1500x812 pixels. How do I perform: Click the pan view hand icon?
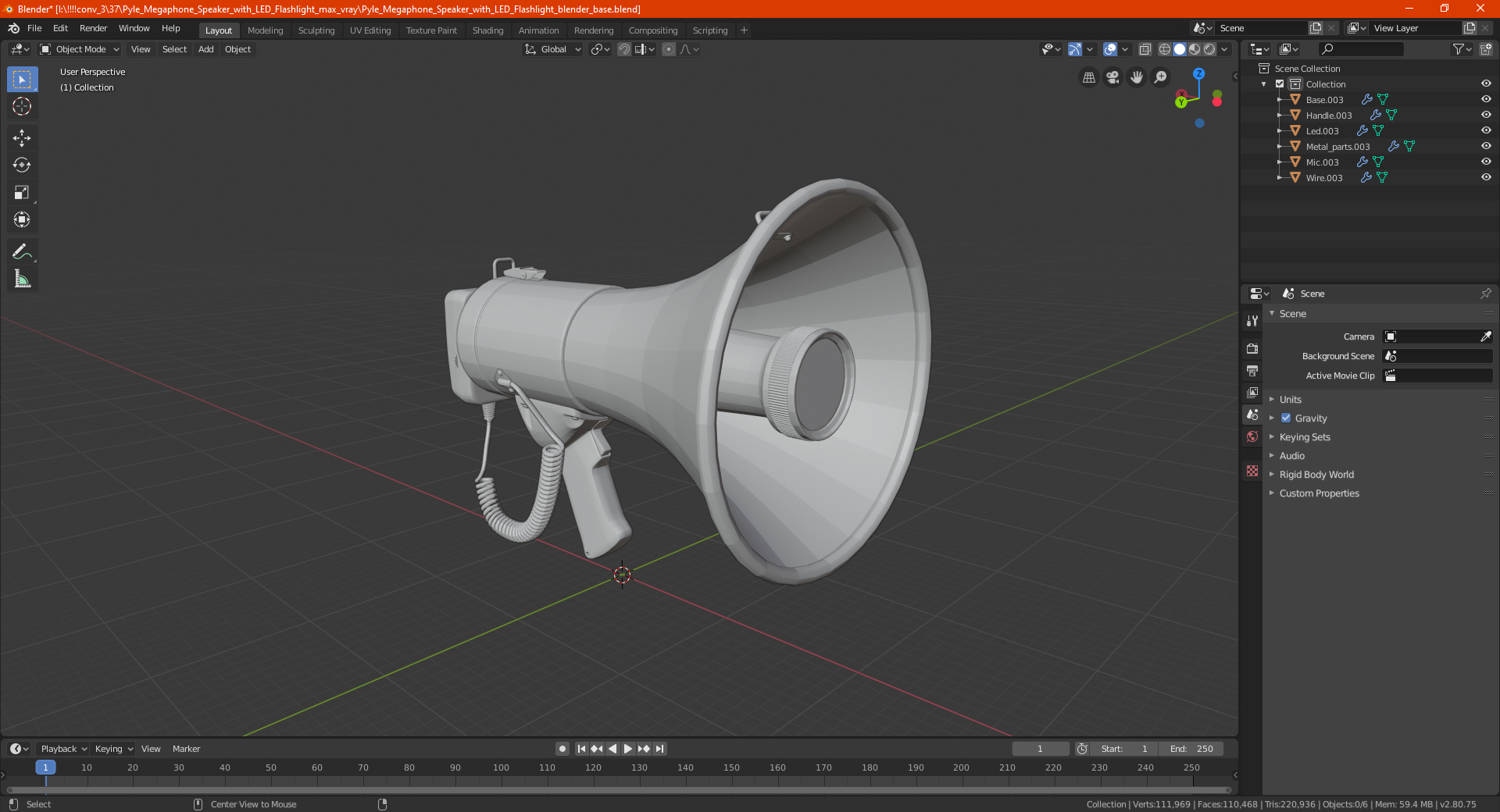point(1137,77)
